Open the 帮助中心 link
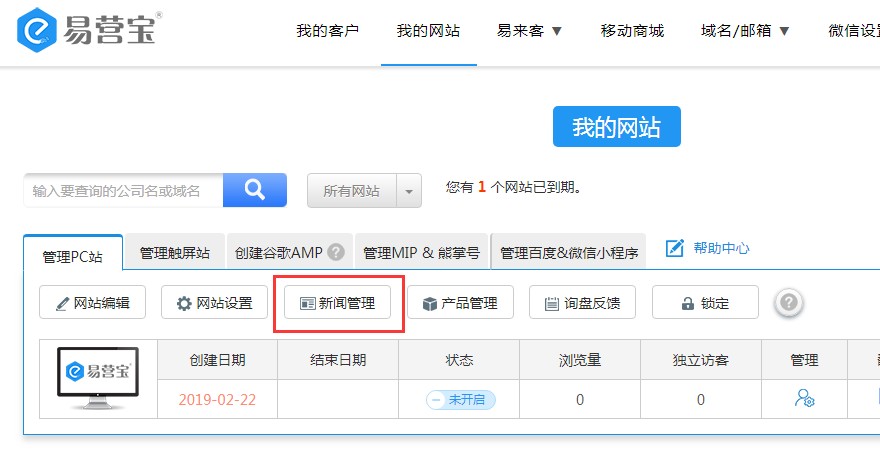This screenshot has width=880, height=457. click(721, 248)
